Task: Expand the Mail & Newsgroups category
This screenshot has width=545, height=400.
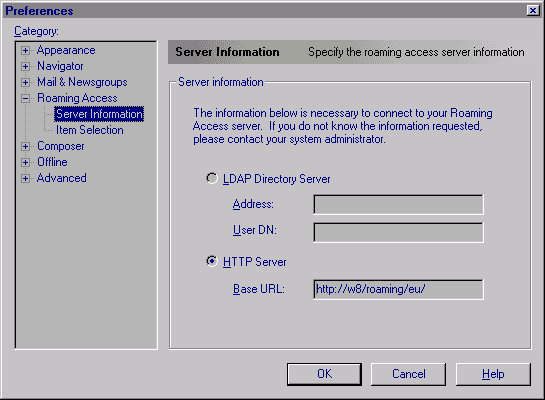Action: point(25,82)
